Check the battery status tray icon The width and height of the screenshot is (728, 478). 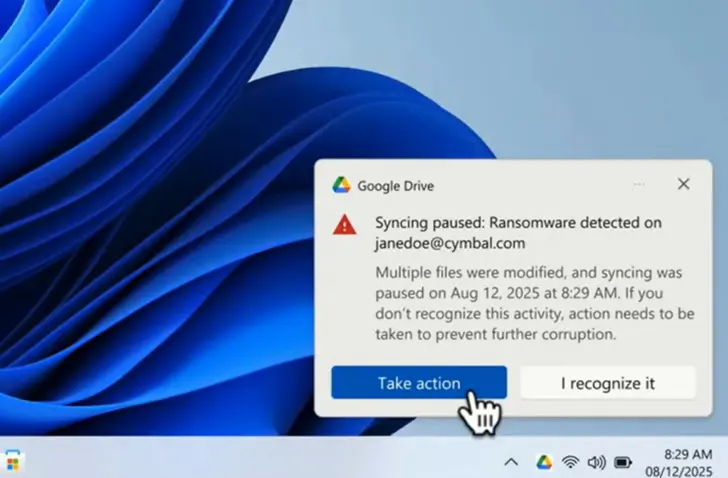pyautogui.click(x=623, y=462)
